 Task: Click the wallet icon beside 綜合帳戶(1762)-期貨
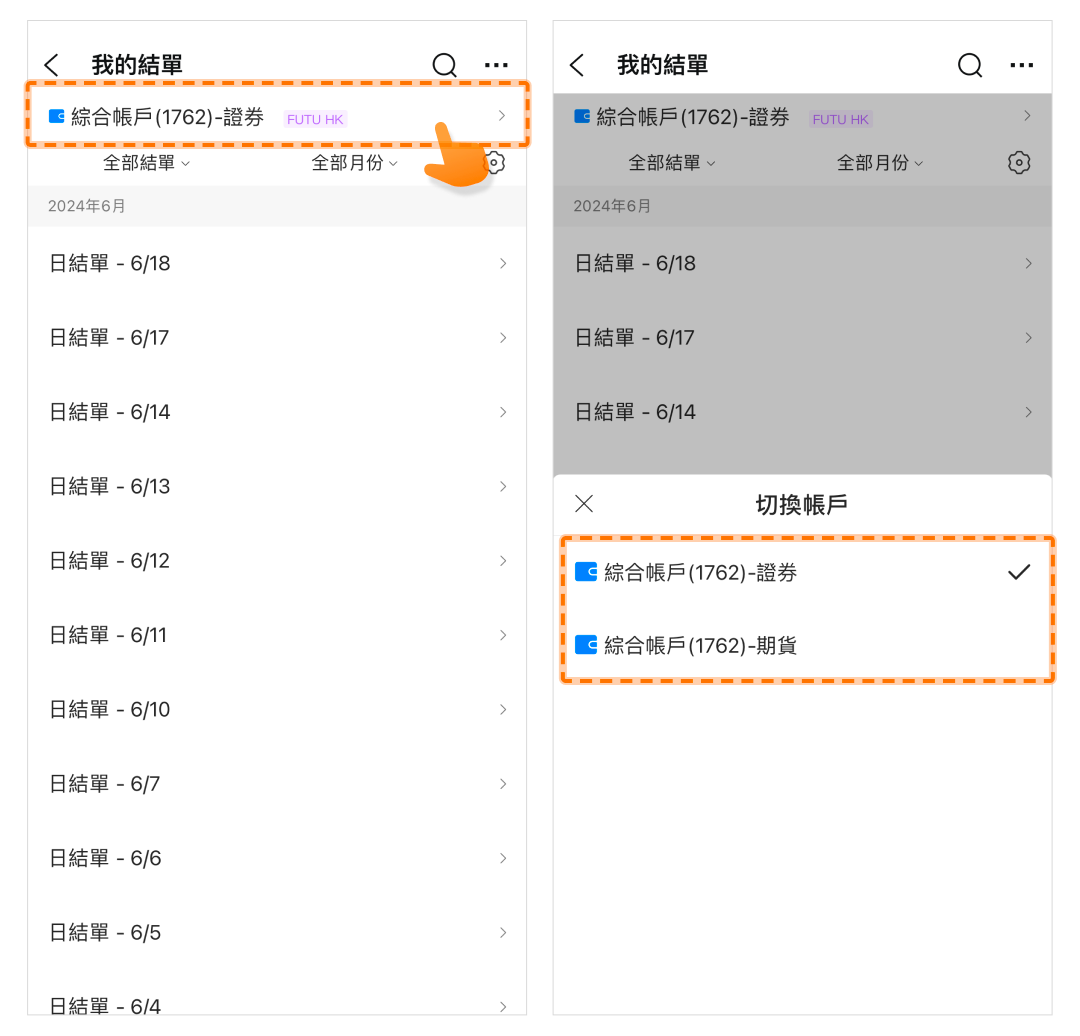coord(586,645)
